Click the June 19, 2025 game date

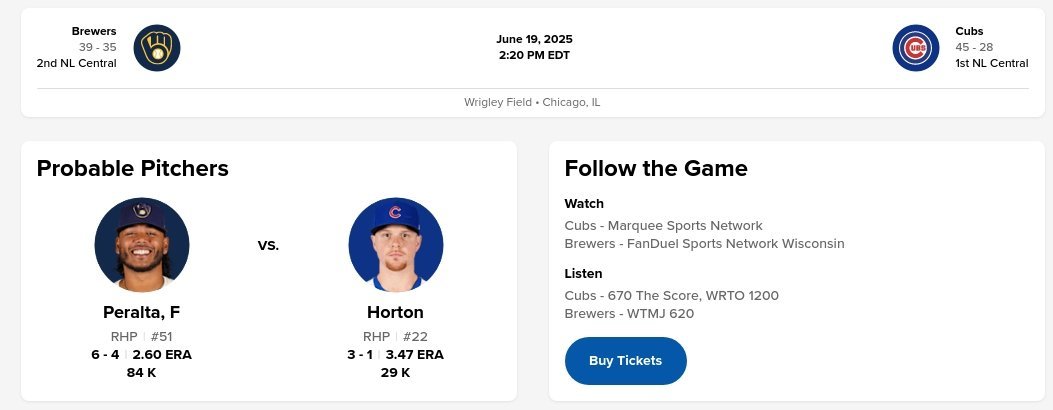[534, 39]
